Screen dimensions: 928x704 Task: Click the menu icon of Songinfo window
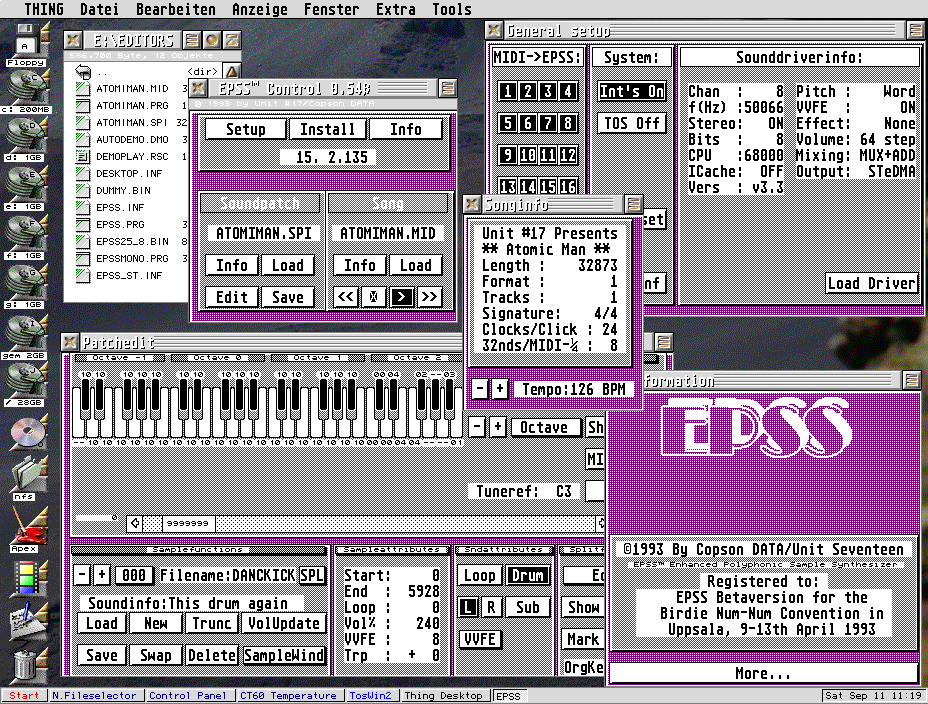tap(634, 204)
